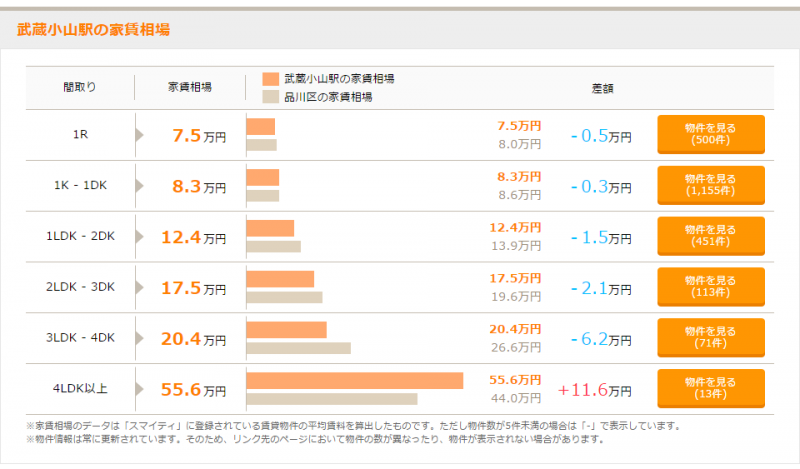Click the +11.6万円 difference value
The height and width of the screenshot is (469, 800).
(595, 390)
